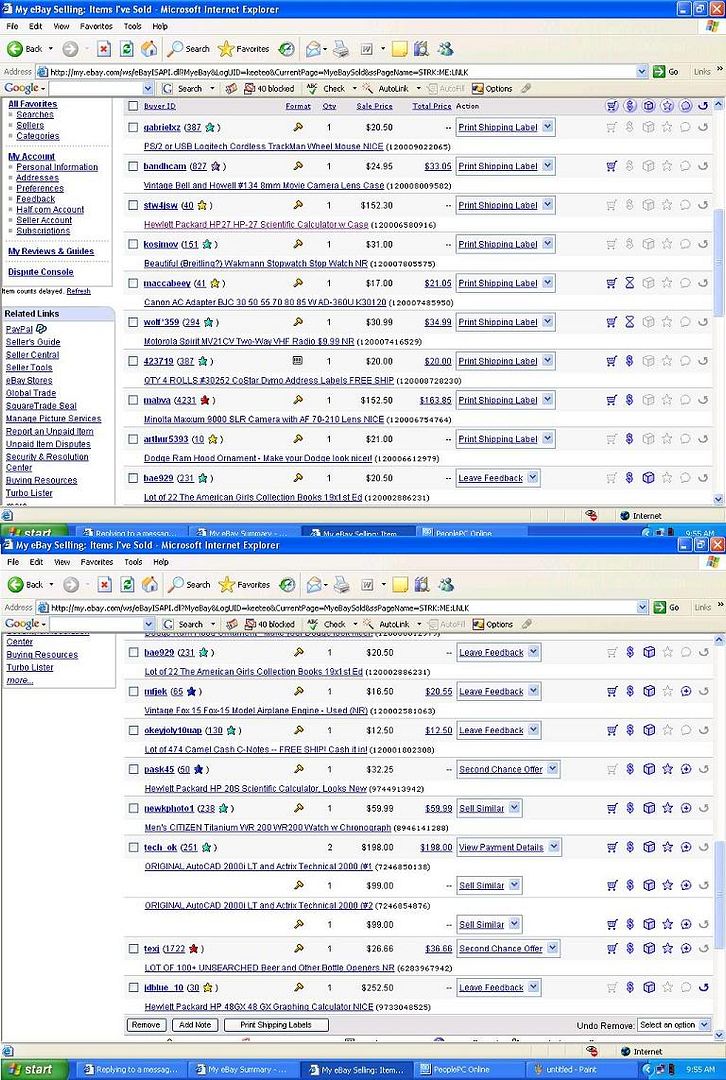726x1080 pixels.
Task: Click the Print Shipping Labels button
Action: [x=276, y=1025]
